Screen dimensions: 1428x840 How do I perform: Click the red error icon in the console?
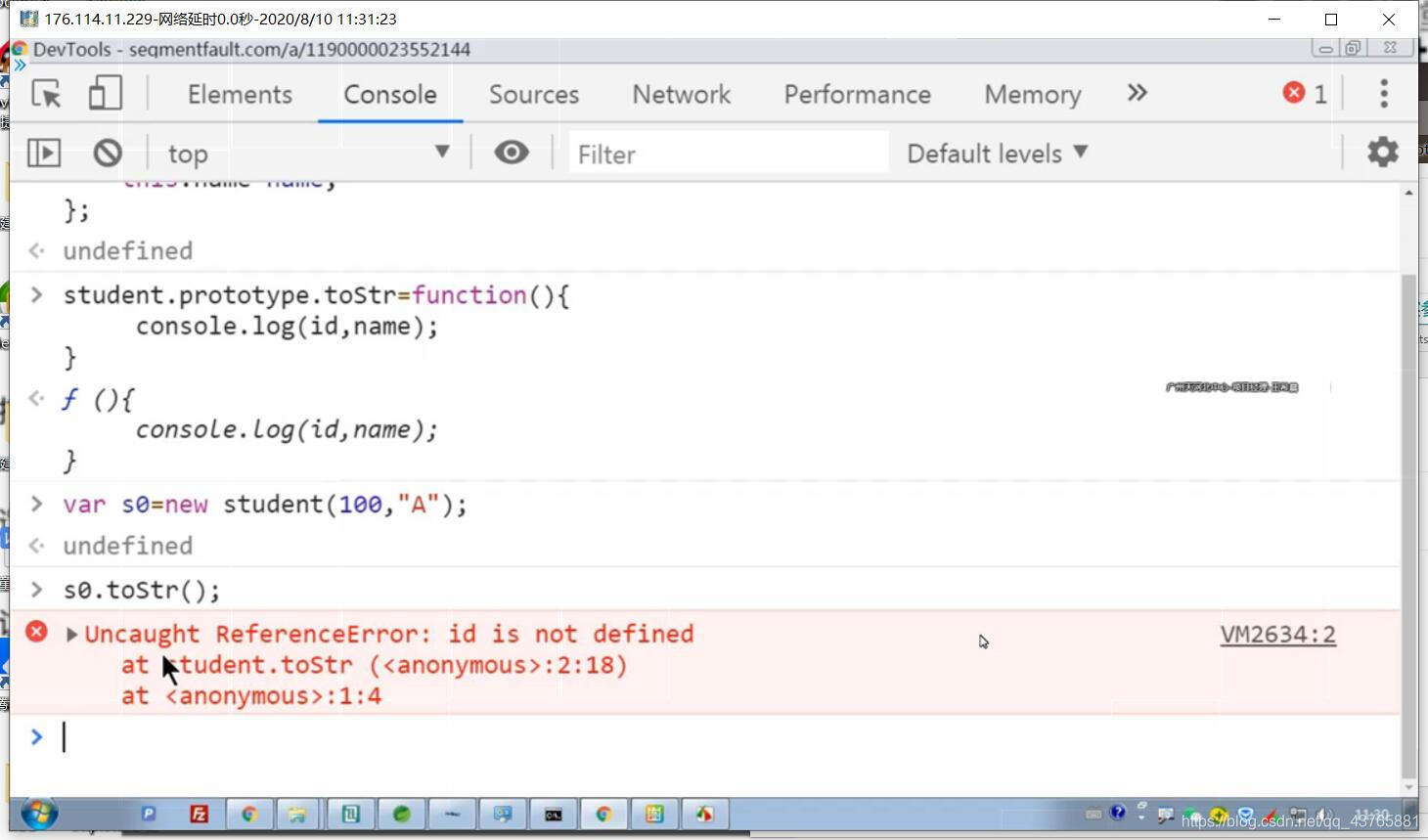(36, 632)
